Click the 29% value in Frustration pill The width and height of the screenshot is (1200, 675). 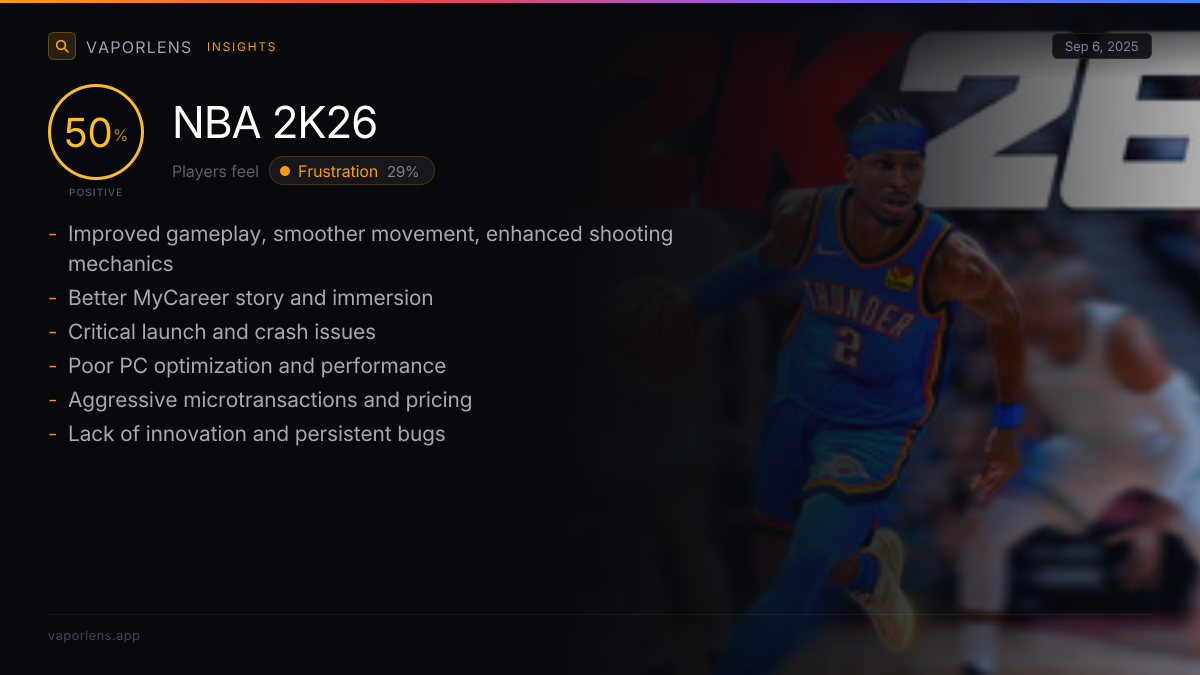click(403, 171)
